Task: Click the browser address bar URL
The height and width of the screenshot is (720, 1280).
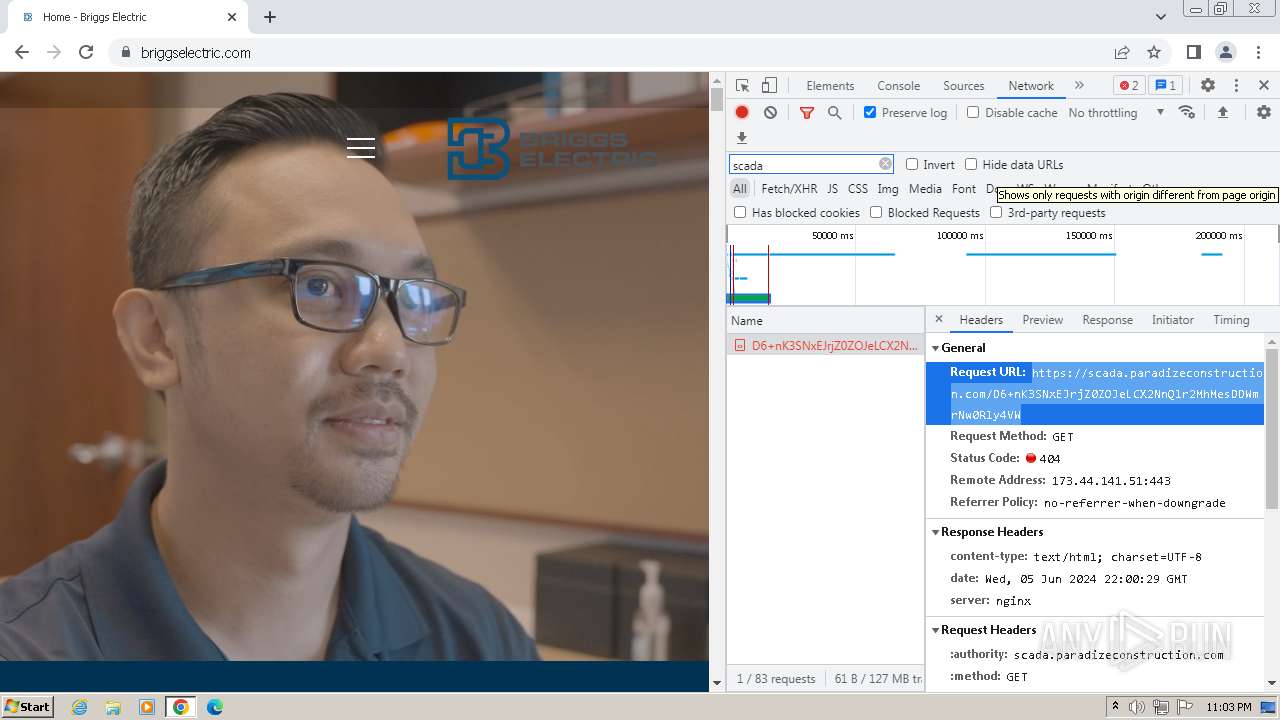Action: tap(196, 53)
